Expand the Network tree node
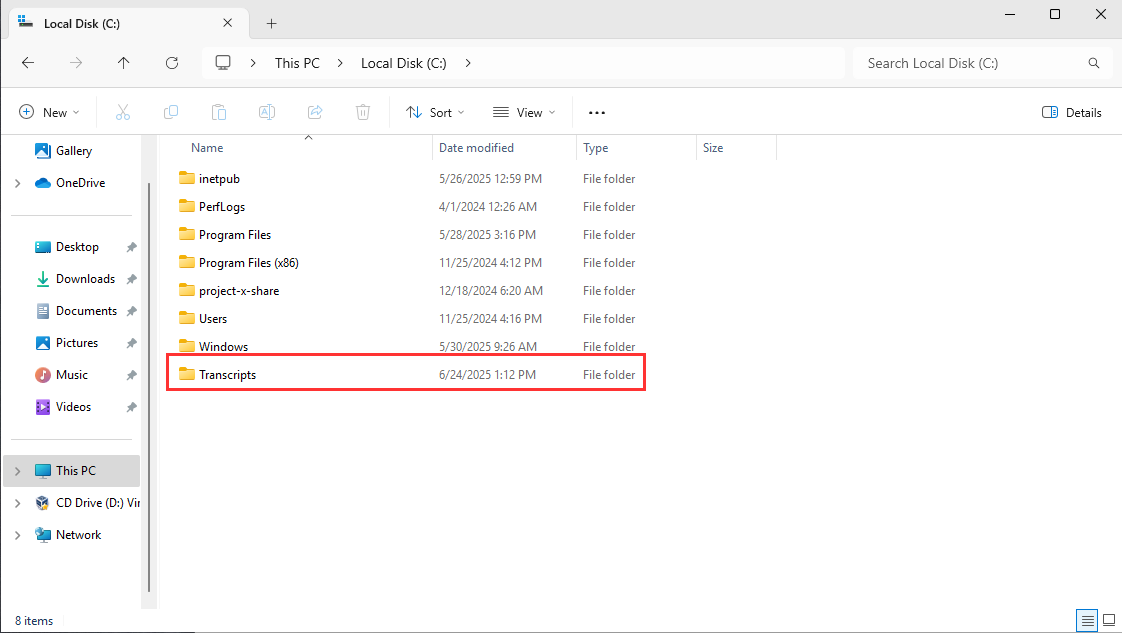 18,535
